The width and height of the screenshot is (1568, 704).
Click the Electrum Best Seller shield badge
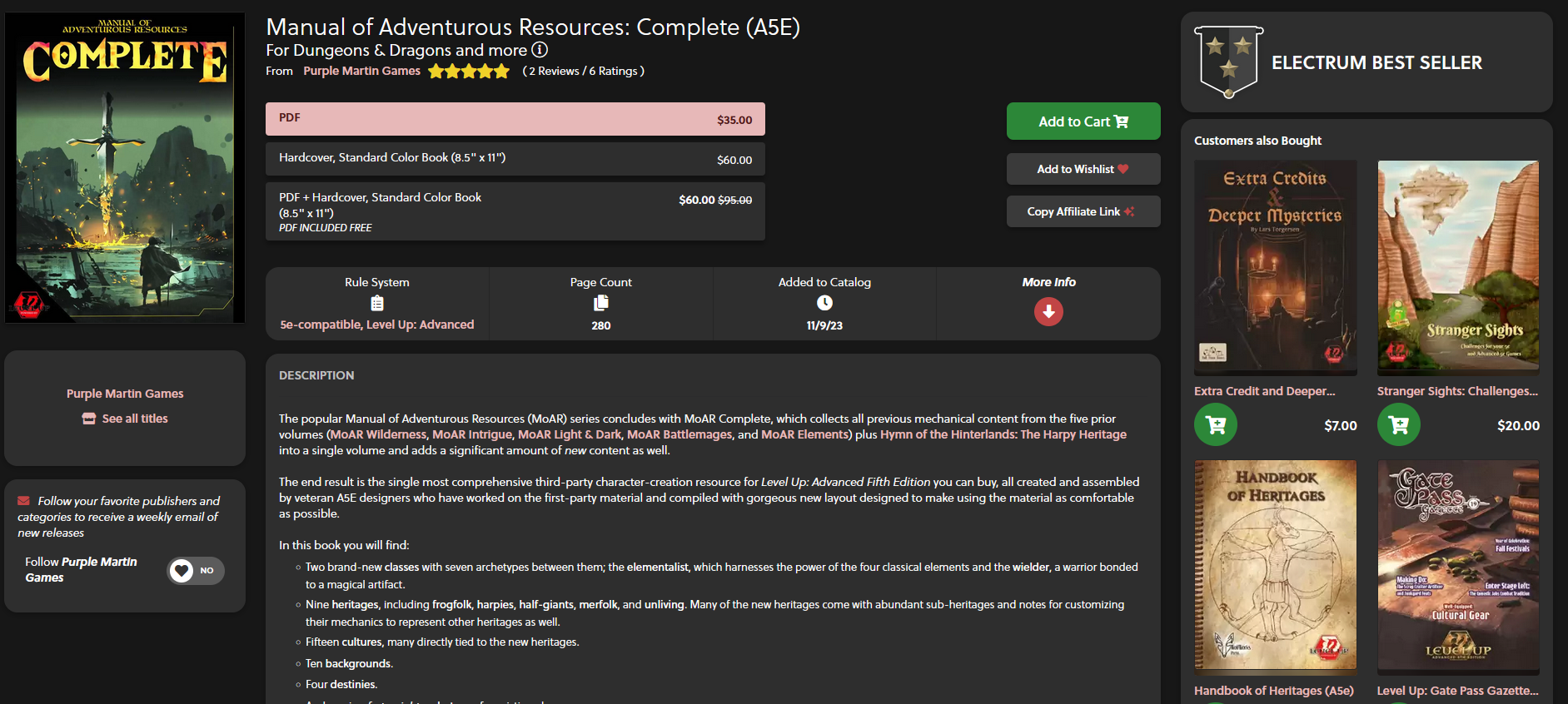[x=1229, y=62]
